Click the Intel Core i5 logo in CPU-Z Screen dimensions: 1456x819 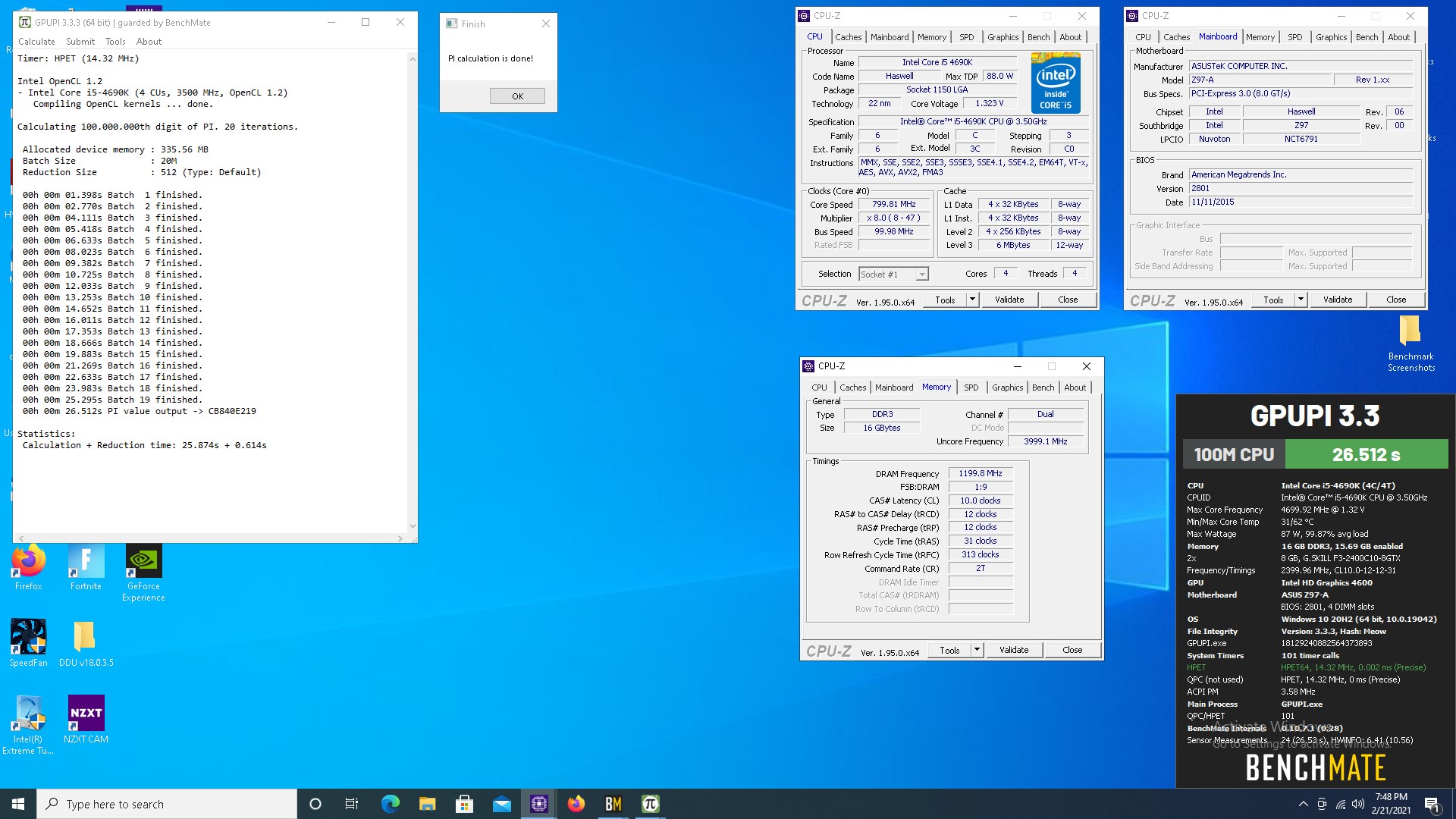pos(1056,83)
